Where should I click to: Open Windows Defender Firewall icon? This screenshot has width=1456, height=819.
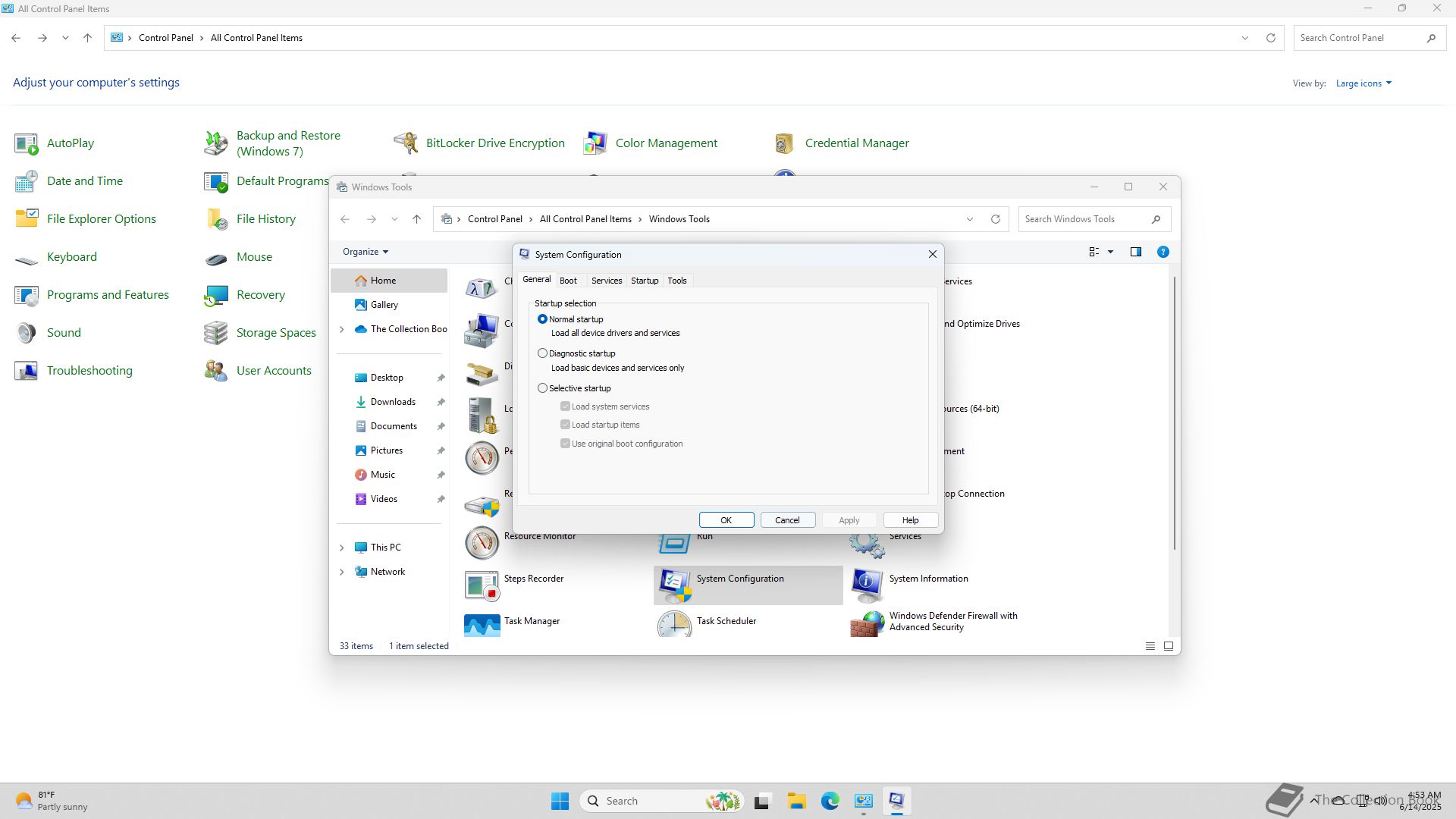click(x=867, y=624)
